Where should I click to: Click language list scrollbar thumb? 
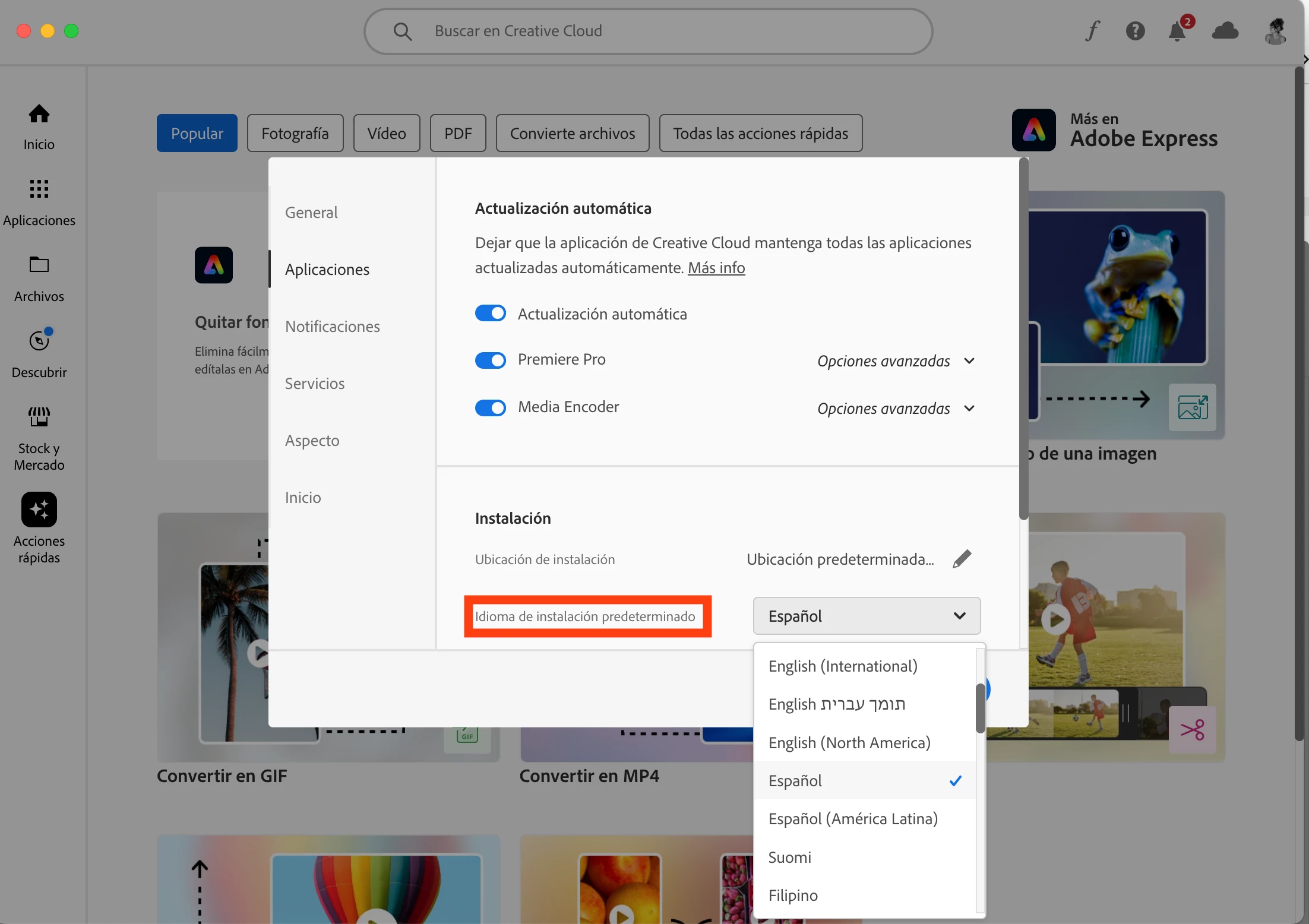click(980, 708)
